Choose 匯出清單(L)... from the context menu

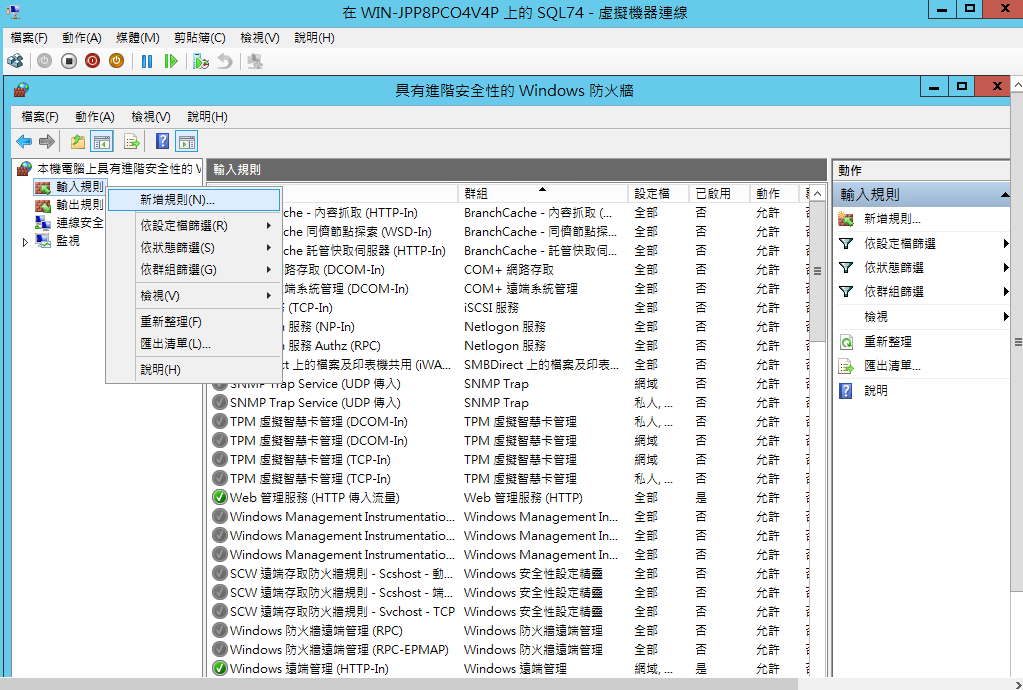[194, 344]
